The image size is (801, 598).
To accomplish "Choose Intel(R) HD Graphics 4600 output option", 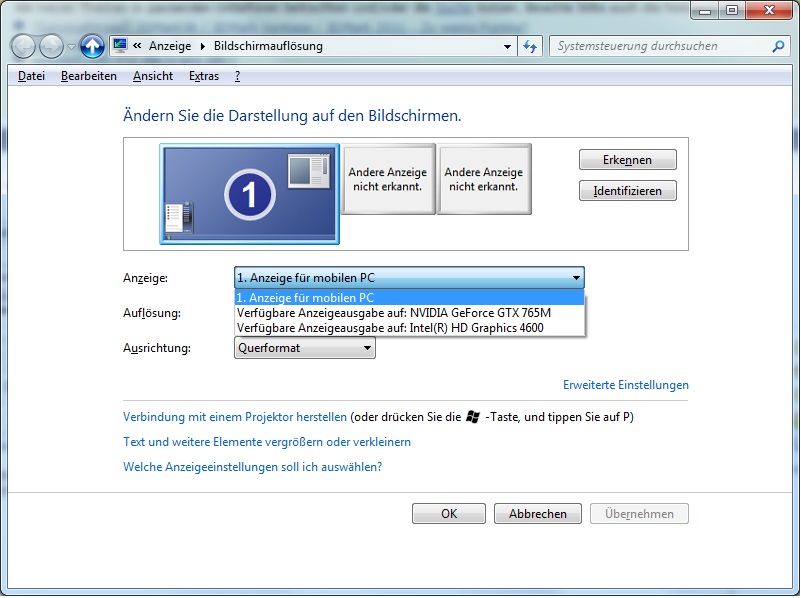I will click(x=409, y=328).
